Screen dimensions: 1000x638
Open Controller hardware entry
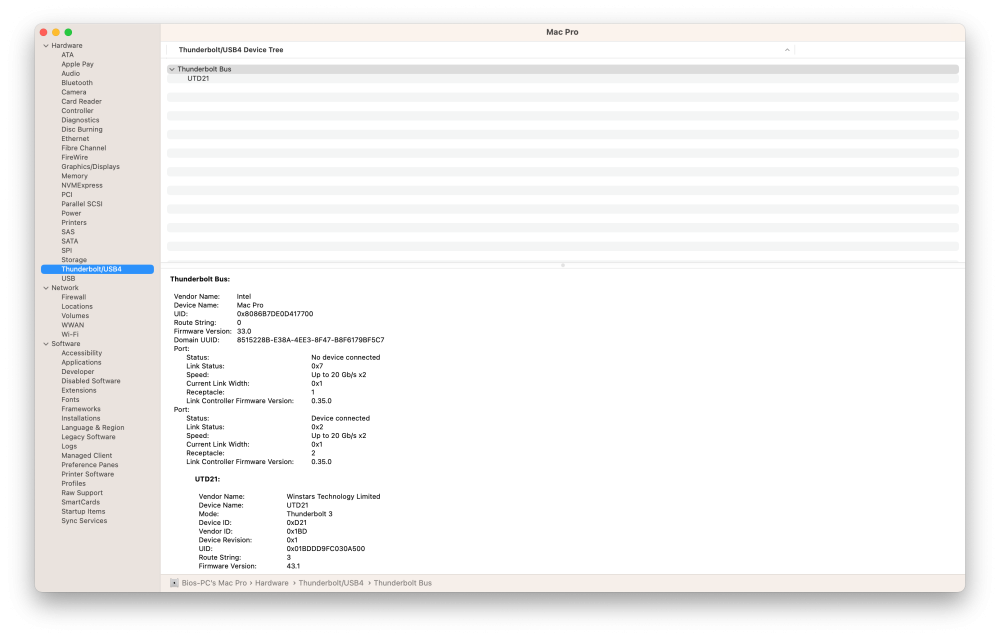(x=77, y=111)
